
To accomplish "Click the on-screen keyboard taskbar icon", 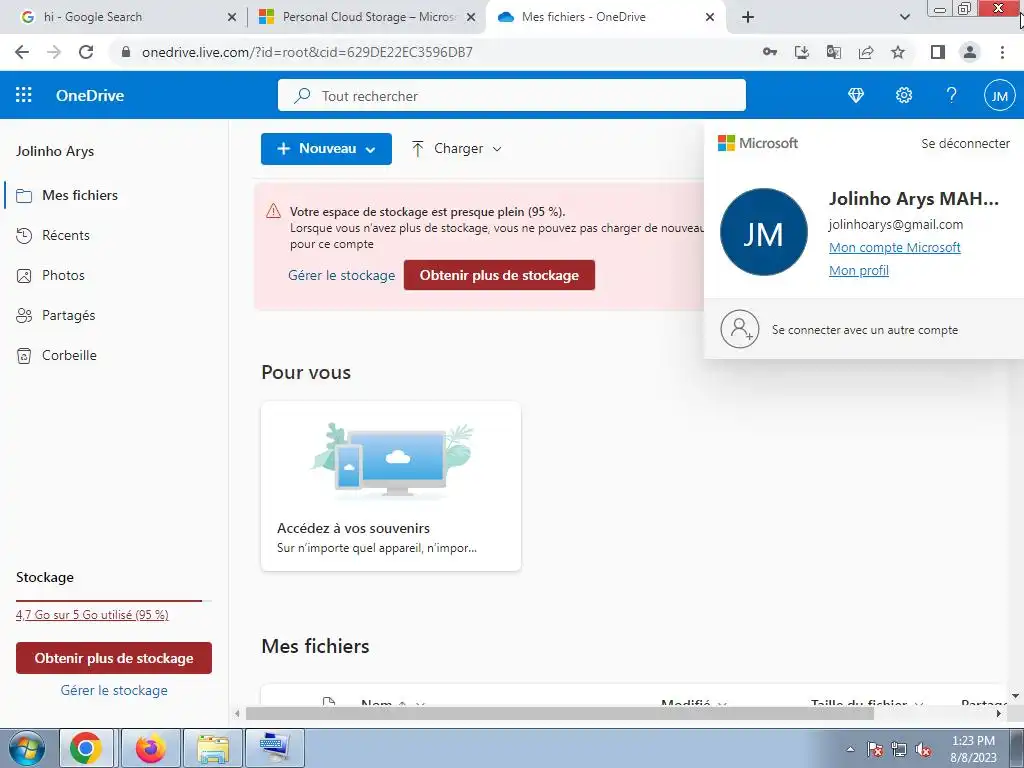I will 275,748.
